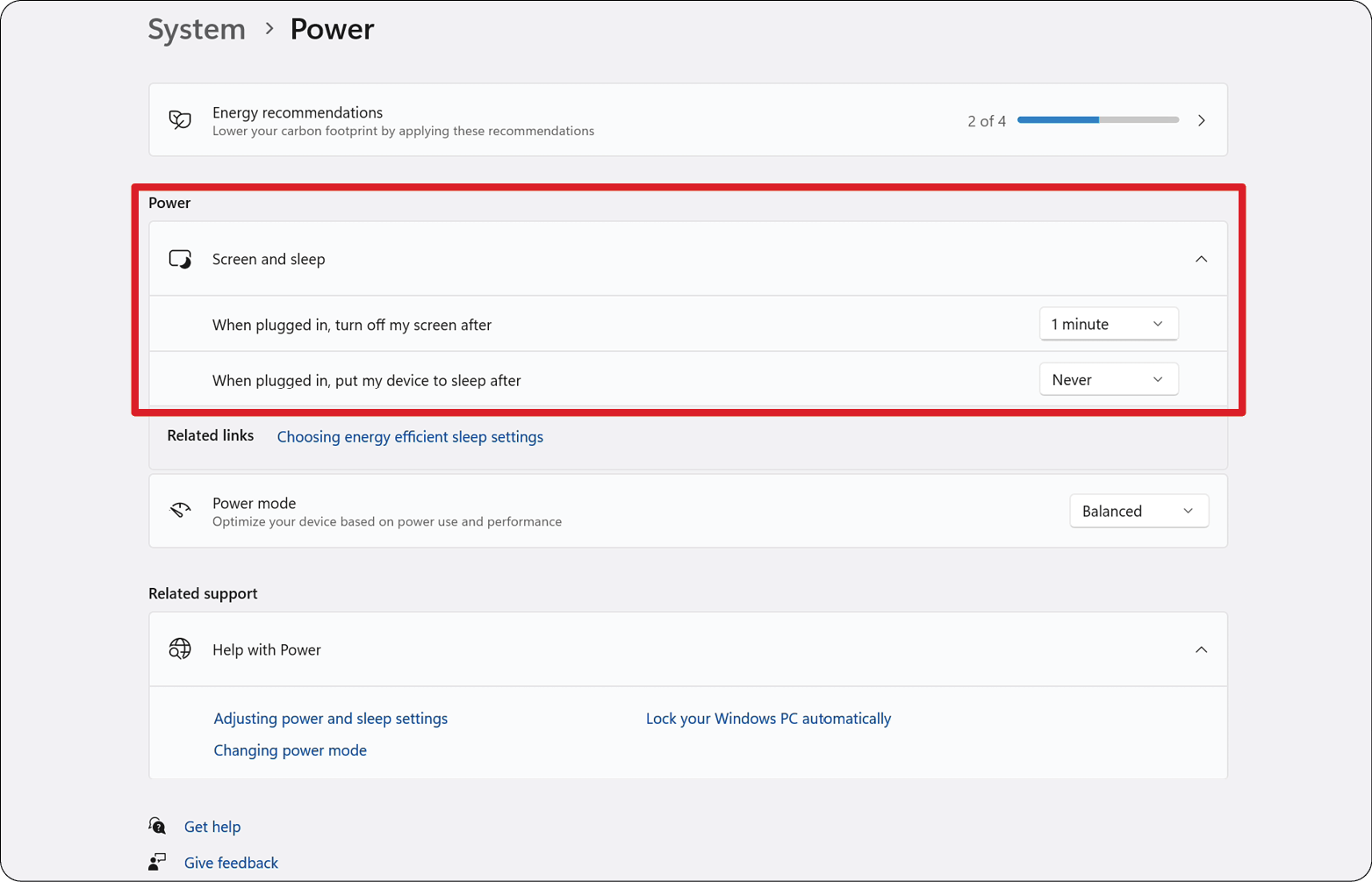Click the Give feedback link
The image size is (1372, 882).
[x=231, y=862]
